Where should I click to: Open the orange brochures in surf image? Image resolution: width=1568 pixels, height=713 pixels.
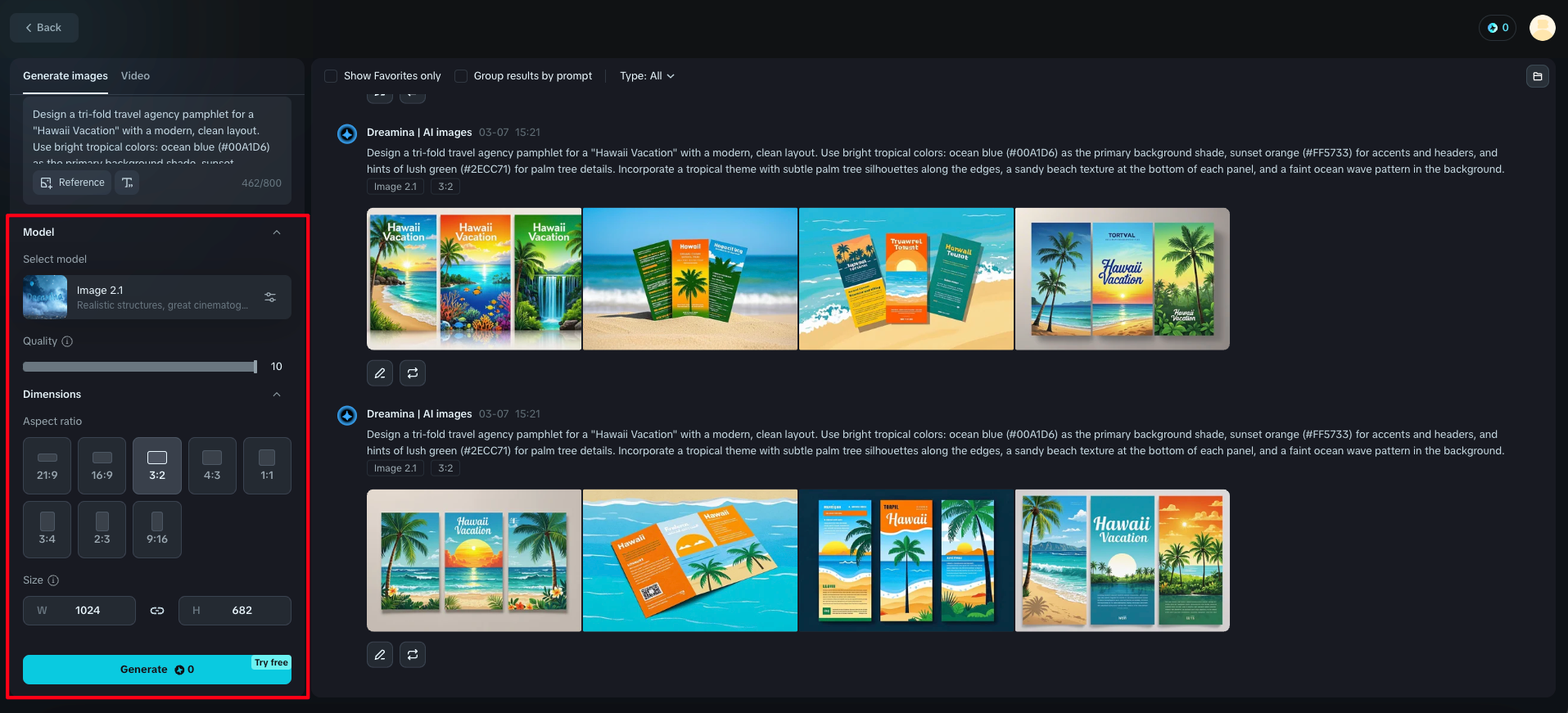(x=906, y=279)
